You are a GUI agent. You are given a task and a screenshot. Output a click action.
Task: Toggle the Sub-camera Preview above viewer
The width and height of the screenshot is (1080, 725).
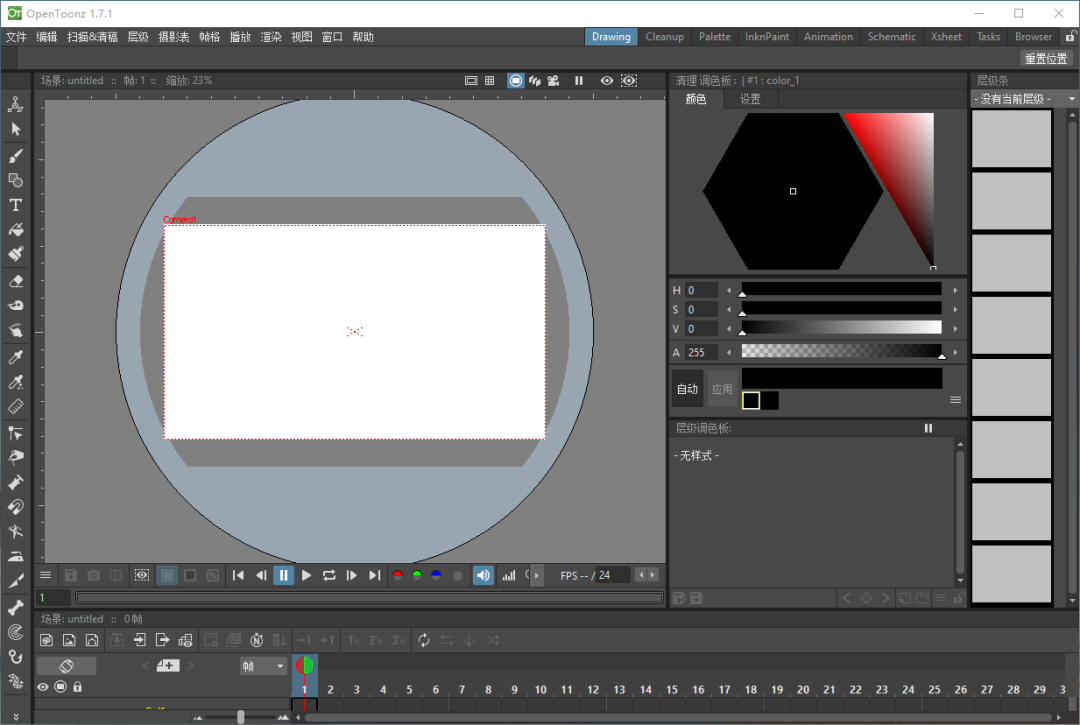(629, 81)
